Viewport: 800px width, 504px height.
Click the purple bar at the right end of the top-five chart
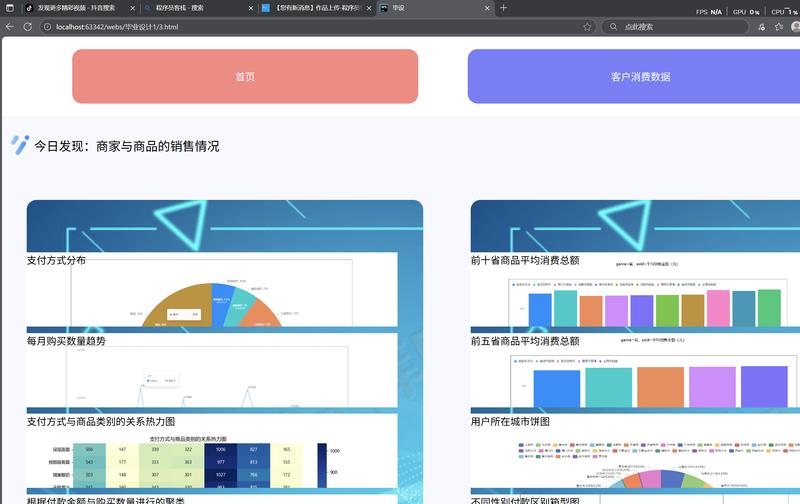coord(764,387)
